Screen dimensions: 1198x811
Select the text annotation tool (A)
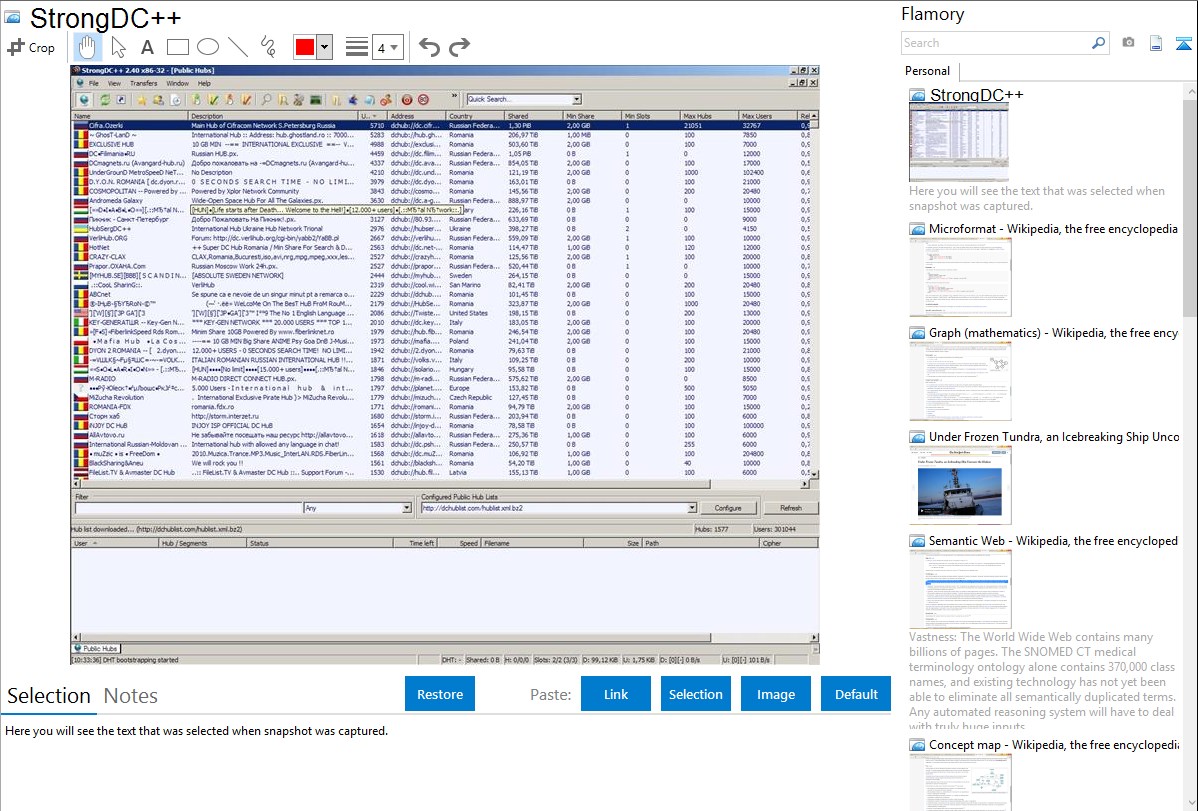tap(147, 47)
